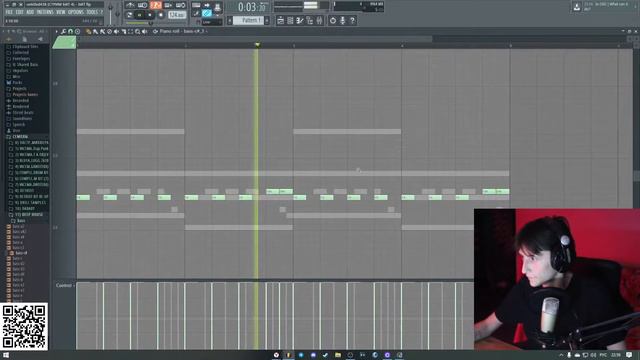This screenshot has height=360, width=640.
Task: Select the Playback speaker tool in piano roll
Action: tap(144, 31)
